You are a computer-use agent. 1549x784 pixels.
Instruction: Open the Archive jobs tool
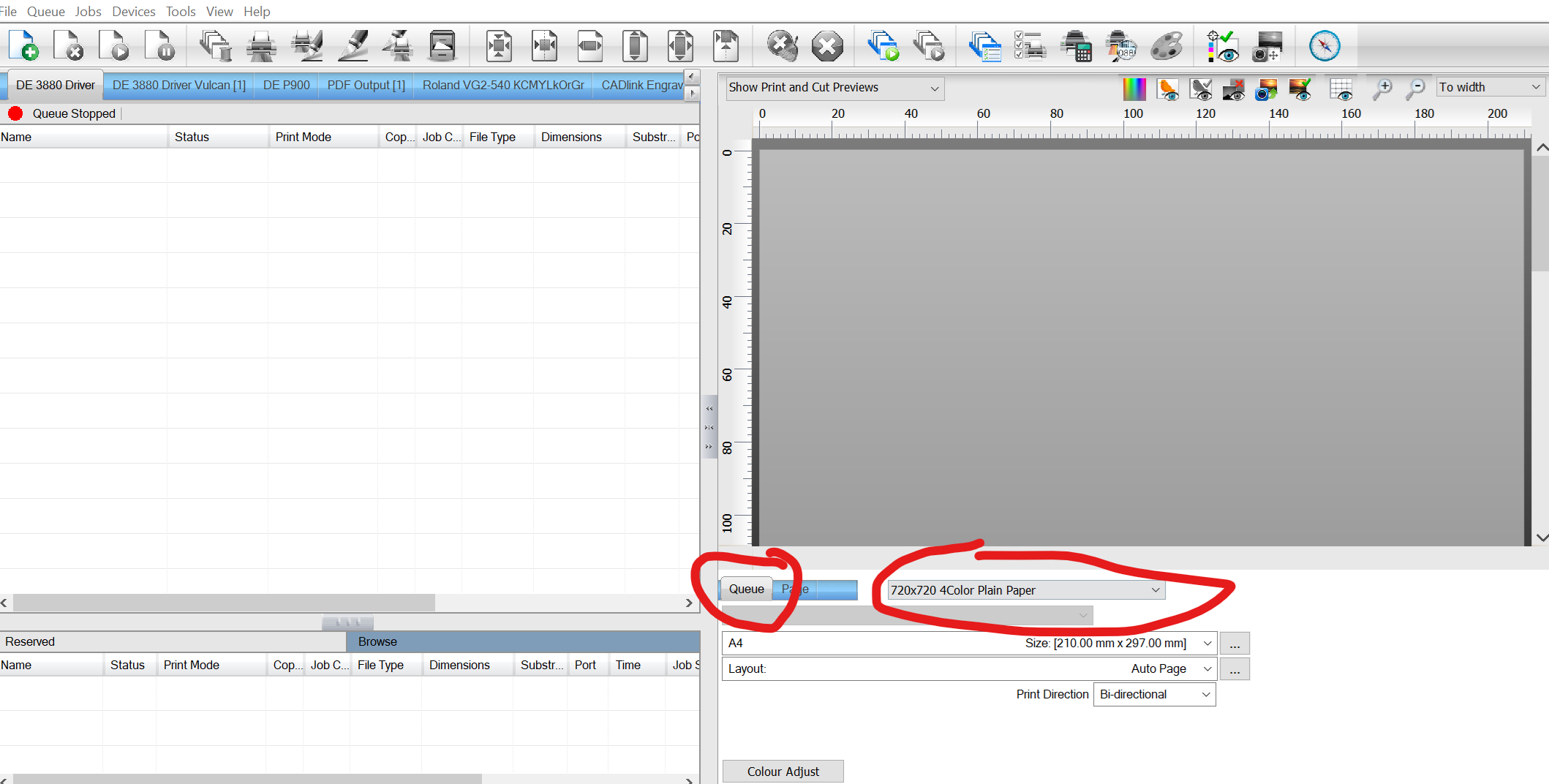pos(442,45)
